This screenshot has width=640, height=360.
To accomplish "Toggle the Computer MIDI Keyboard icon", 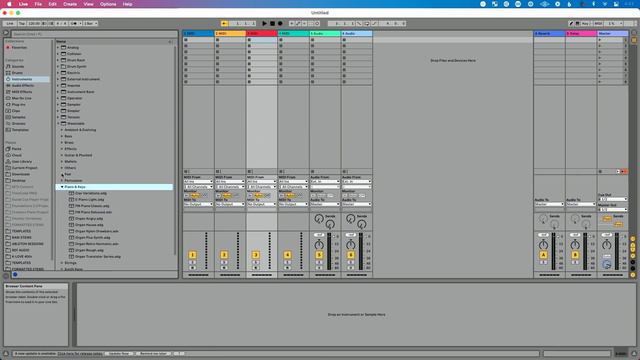I will tap(577, 24).
